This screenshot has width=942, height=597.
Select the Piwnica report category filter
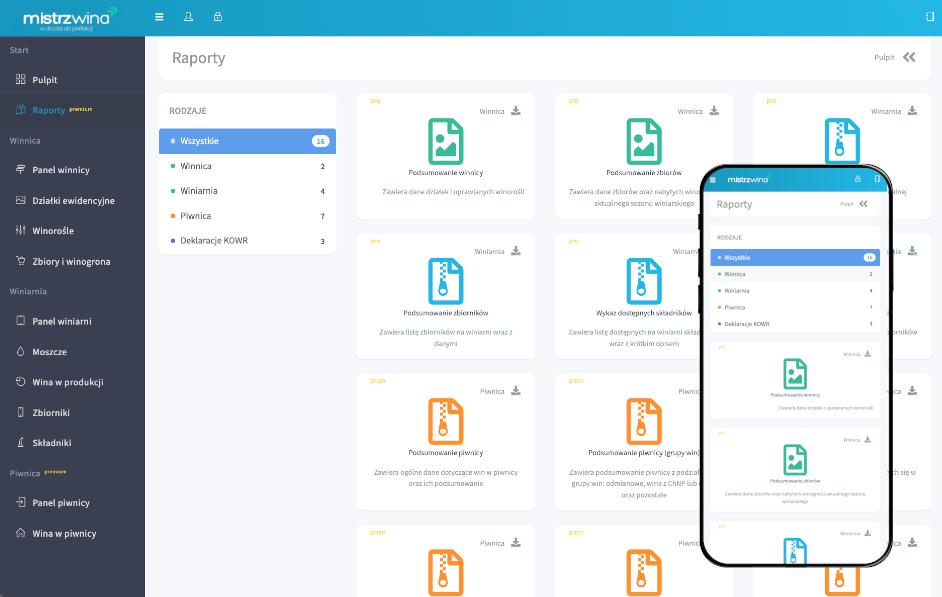196,216
